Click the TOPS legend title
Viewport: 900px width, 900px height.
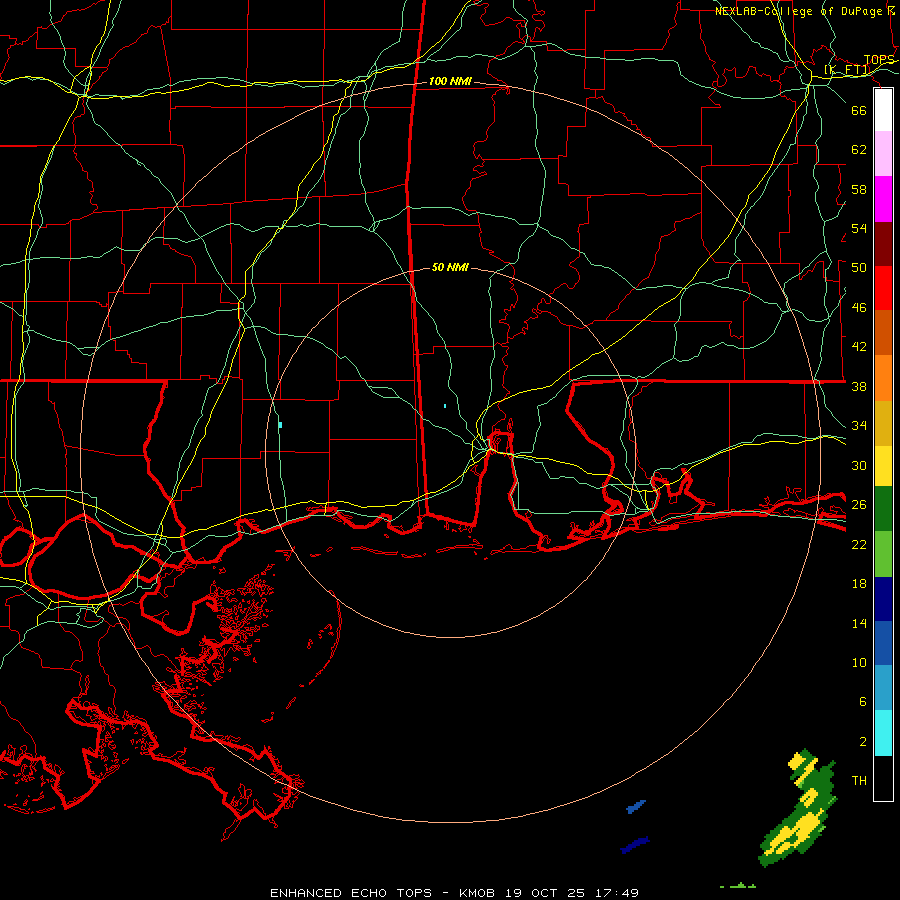click(879, 60)
